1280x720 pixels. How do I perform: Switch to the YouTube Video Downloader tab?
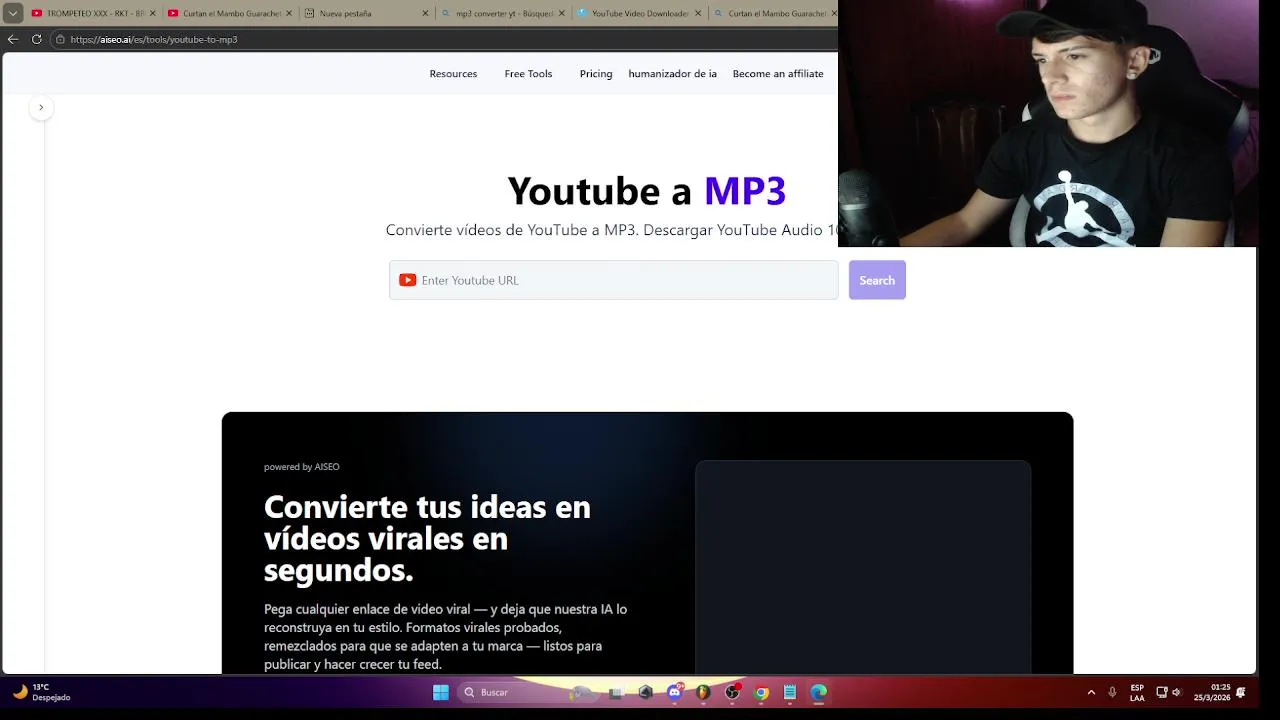pos(640,13)
